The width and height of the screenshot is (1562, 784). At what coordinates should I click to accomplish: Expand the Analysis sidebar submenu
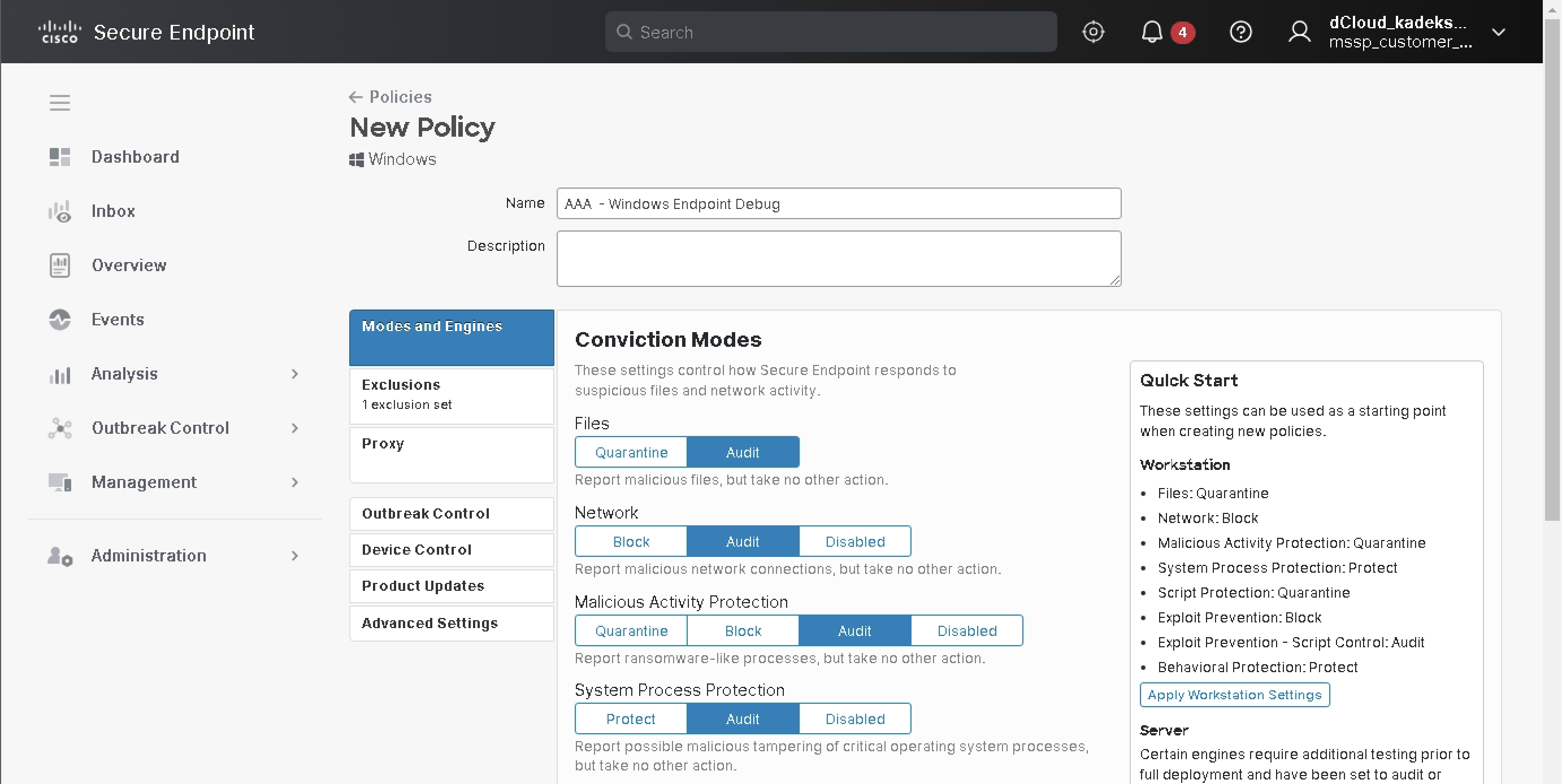(x=294, y=374)
